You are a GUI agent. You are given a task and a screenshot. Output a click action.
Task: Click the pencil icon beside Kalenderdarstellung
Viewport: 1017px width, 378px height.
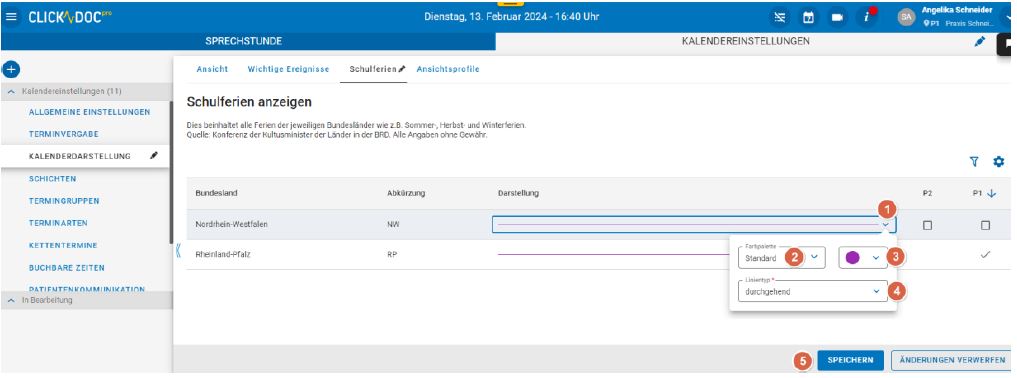154,156
